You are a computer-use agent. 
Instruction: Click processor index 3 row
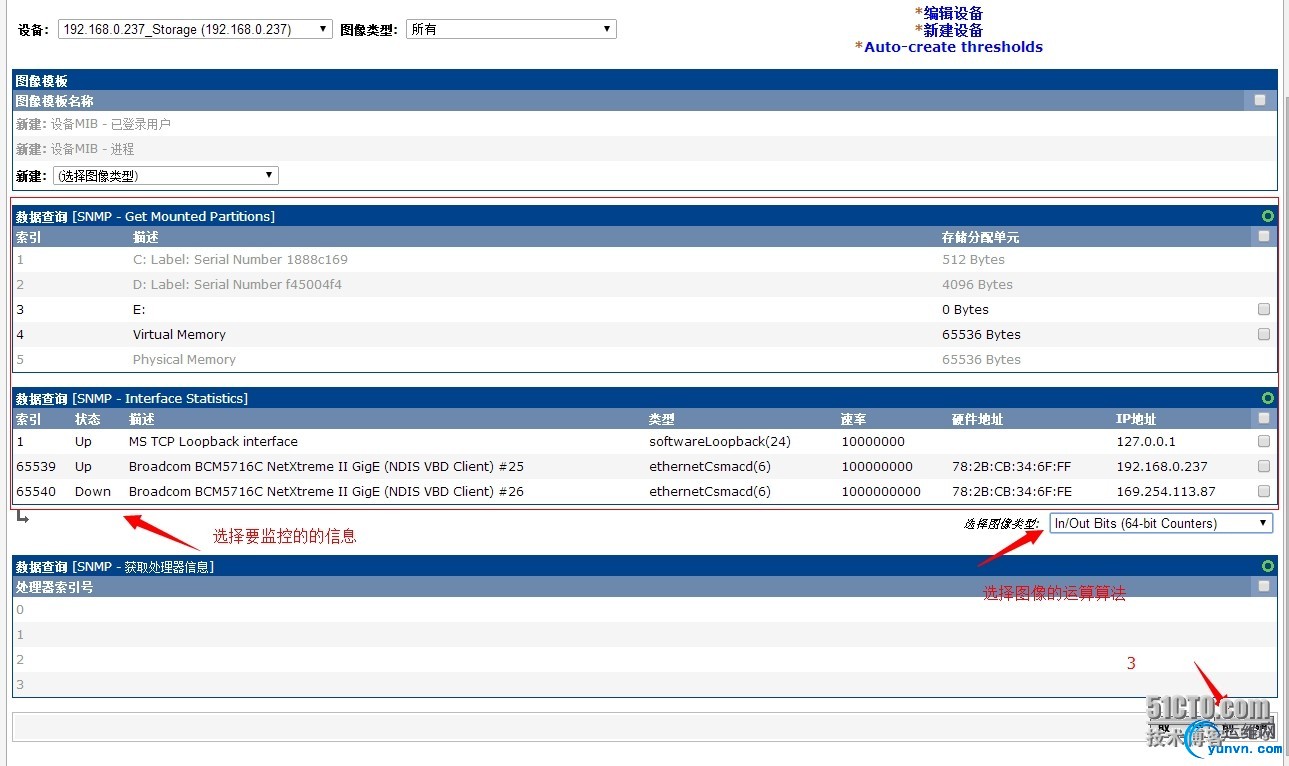(645, 684)
